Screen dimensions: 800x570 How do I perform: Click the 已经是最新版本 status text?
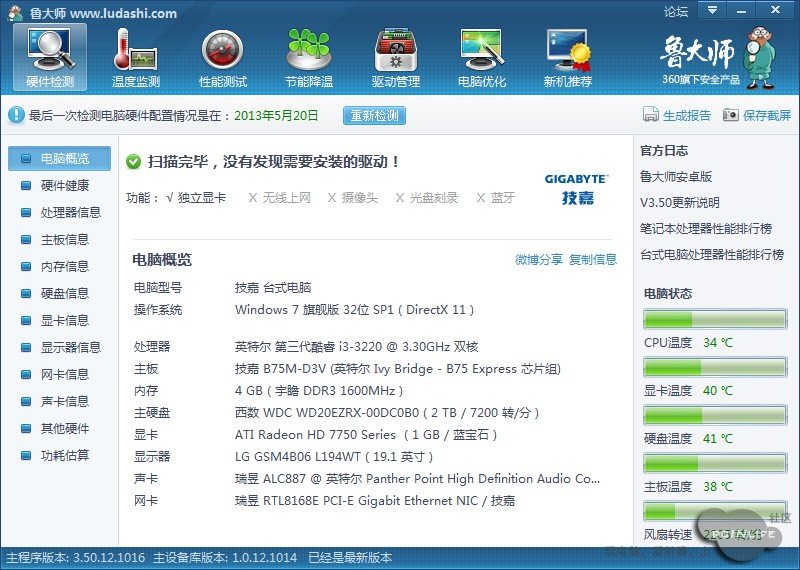click(350, 557)
